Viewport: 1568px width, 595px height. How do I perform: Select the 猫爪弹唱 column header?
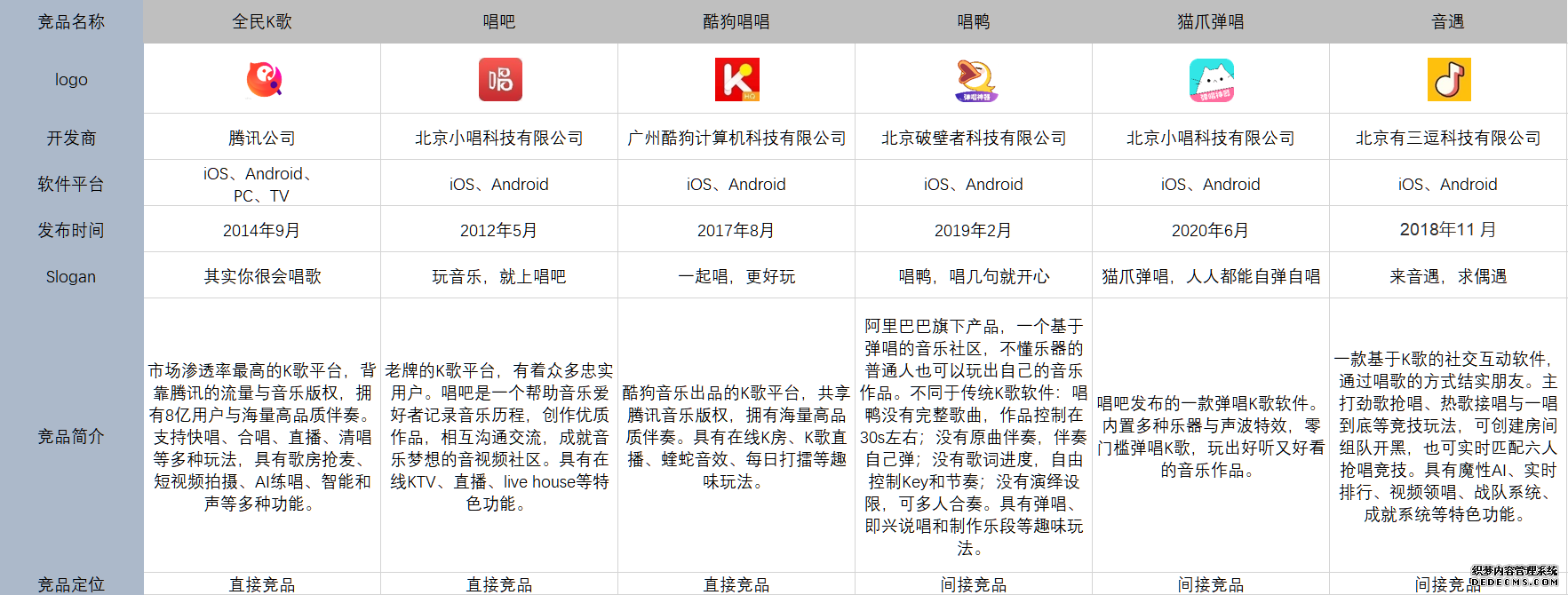point(1211,21)
